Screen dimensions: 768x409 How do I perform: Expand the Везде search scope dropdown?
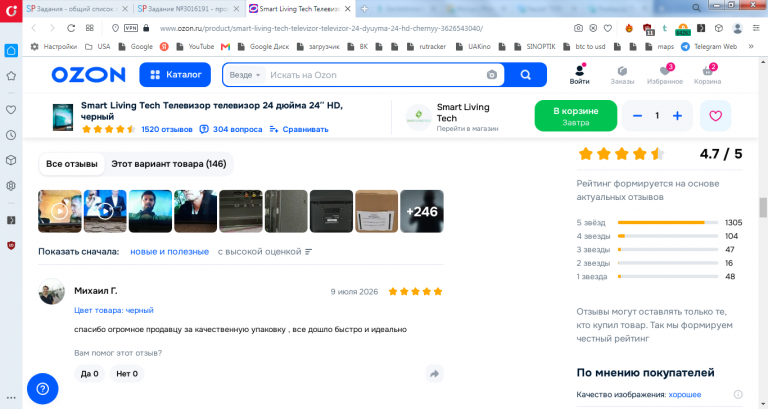[244, 75]
